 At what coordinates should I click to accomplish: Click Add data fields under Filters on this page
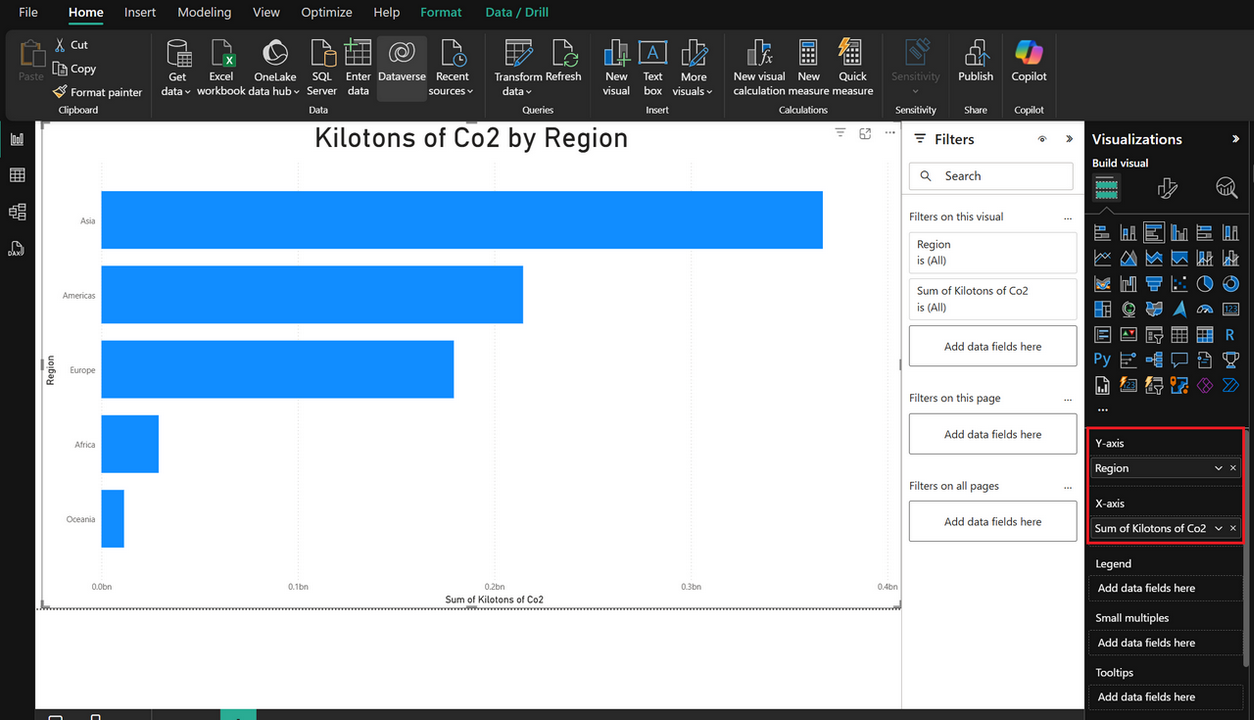click(992, 434)
